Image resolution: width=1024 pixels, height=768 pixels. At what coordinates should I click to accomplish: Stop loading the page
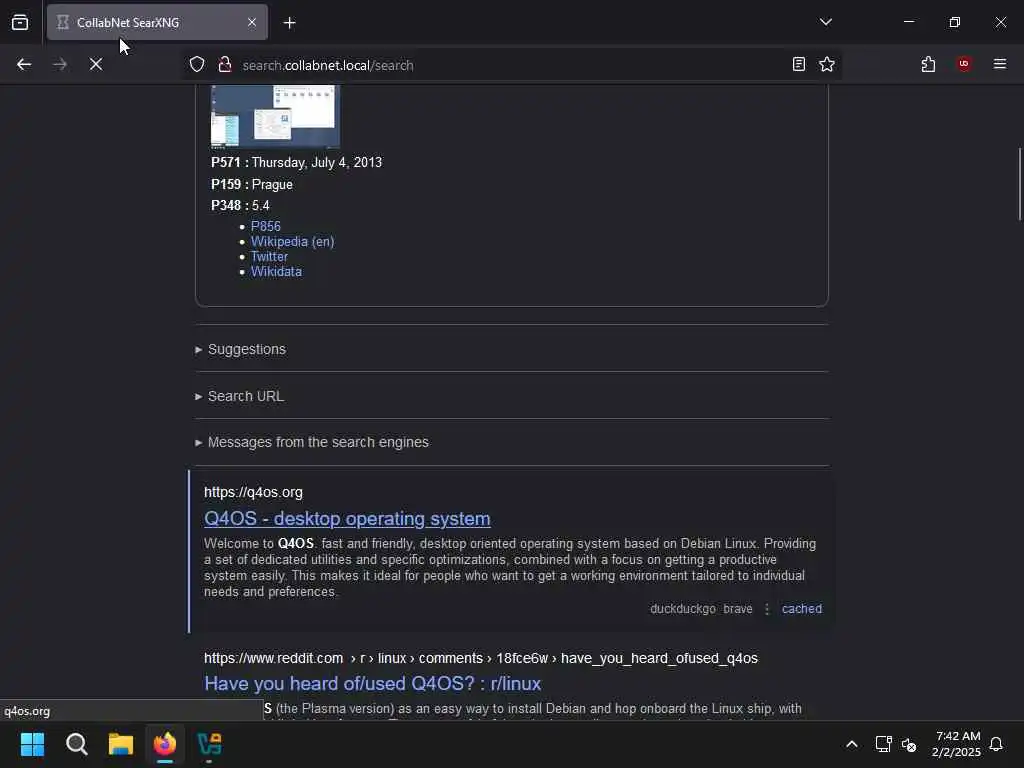click(x=96, y=64)
